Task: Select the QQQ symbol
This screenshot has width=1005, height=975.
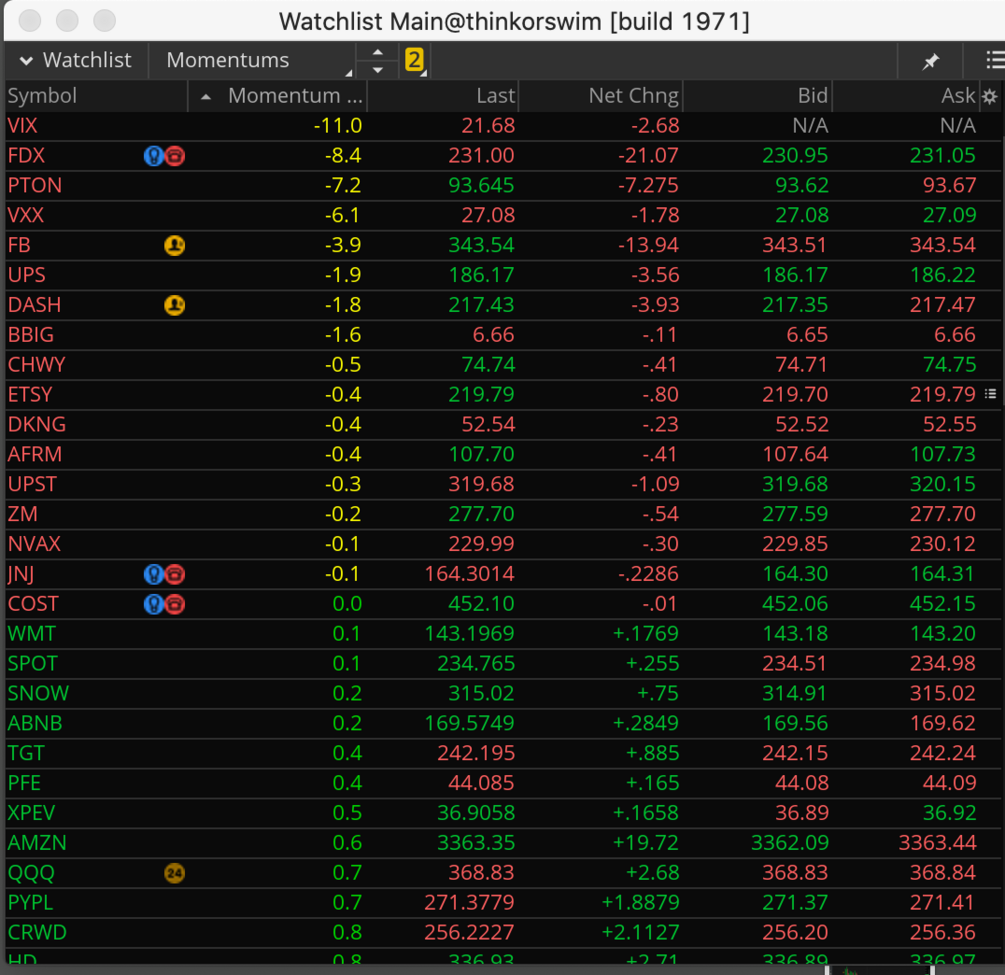Action: point(31,873)
